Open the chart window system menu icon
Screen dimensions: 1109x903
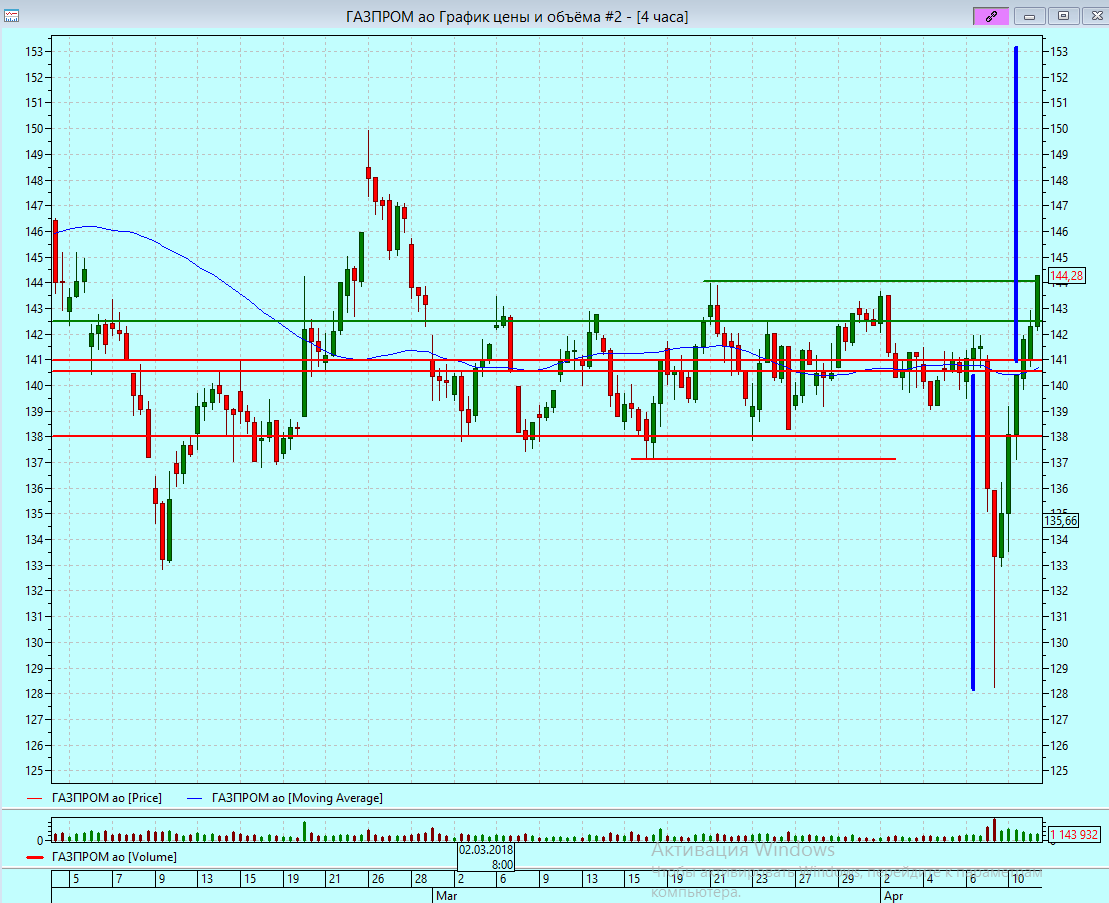click(11, 16)
